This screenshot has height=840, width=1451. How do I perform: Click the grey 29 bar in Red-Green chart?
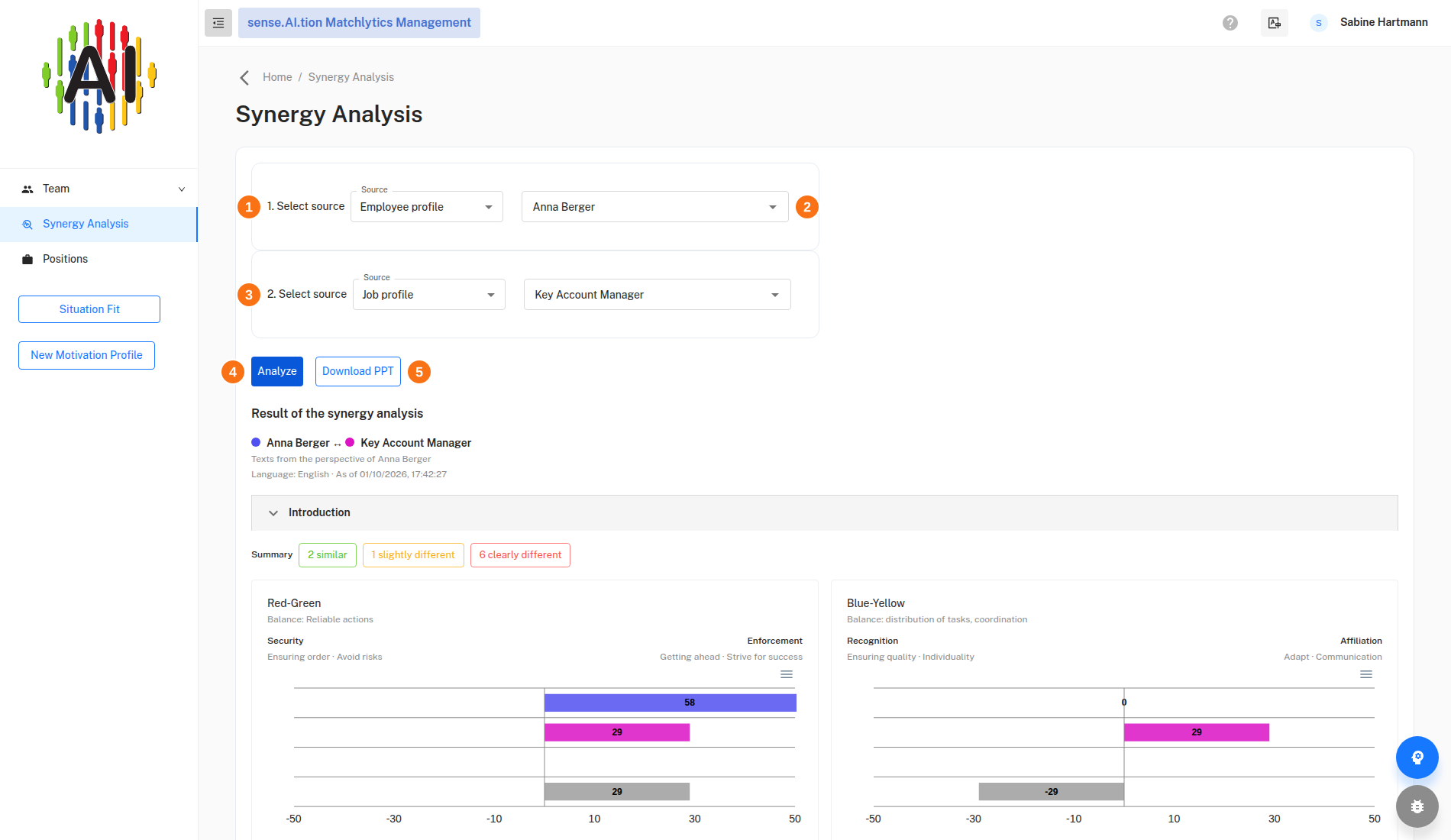pyautogui.click(x=617, y=792)
